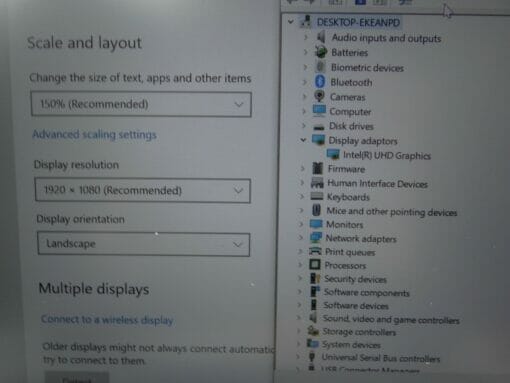The image size is (510, 383).
Task: Open the 1920 × 1080 display resolution dropdown
Action: [143, 190]
